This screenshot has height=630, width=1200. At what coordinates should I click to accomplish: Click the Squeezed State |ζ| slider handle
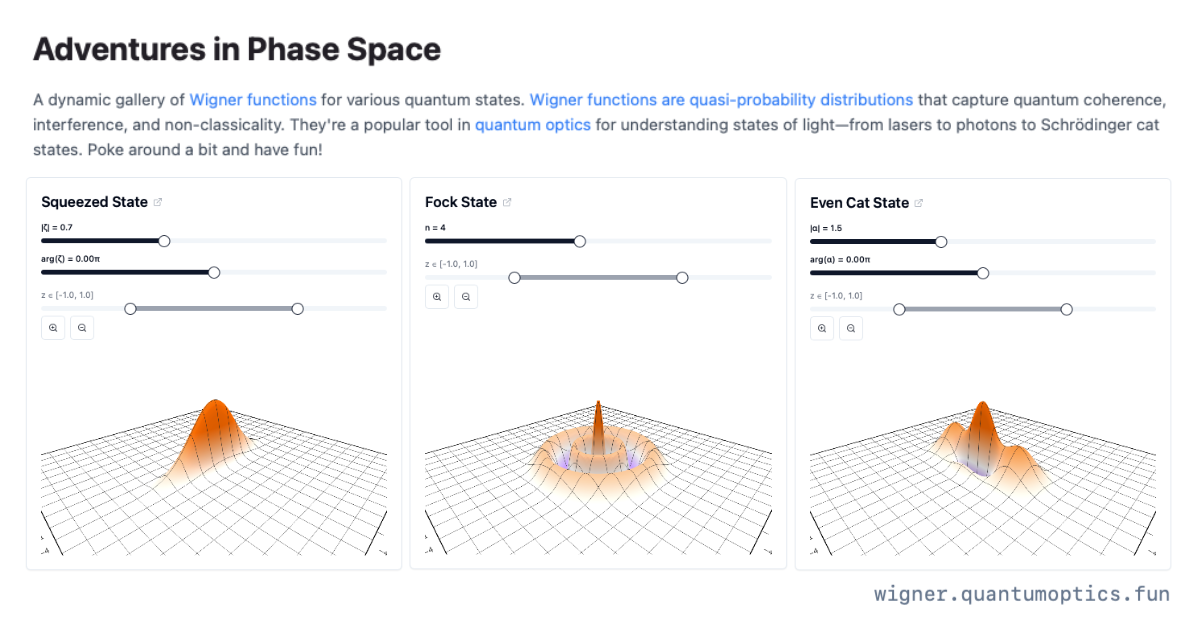pyautogui.click(x=165, y=241)
